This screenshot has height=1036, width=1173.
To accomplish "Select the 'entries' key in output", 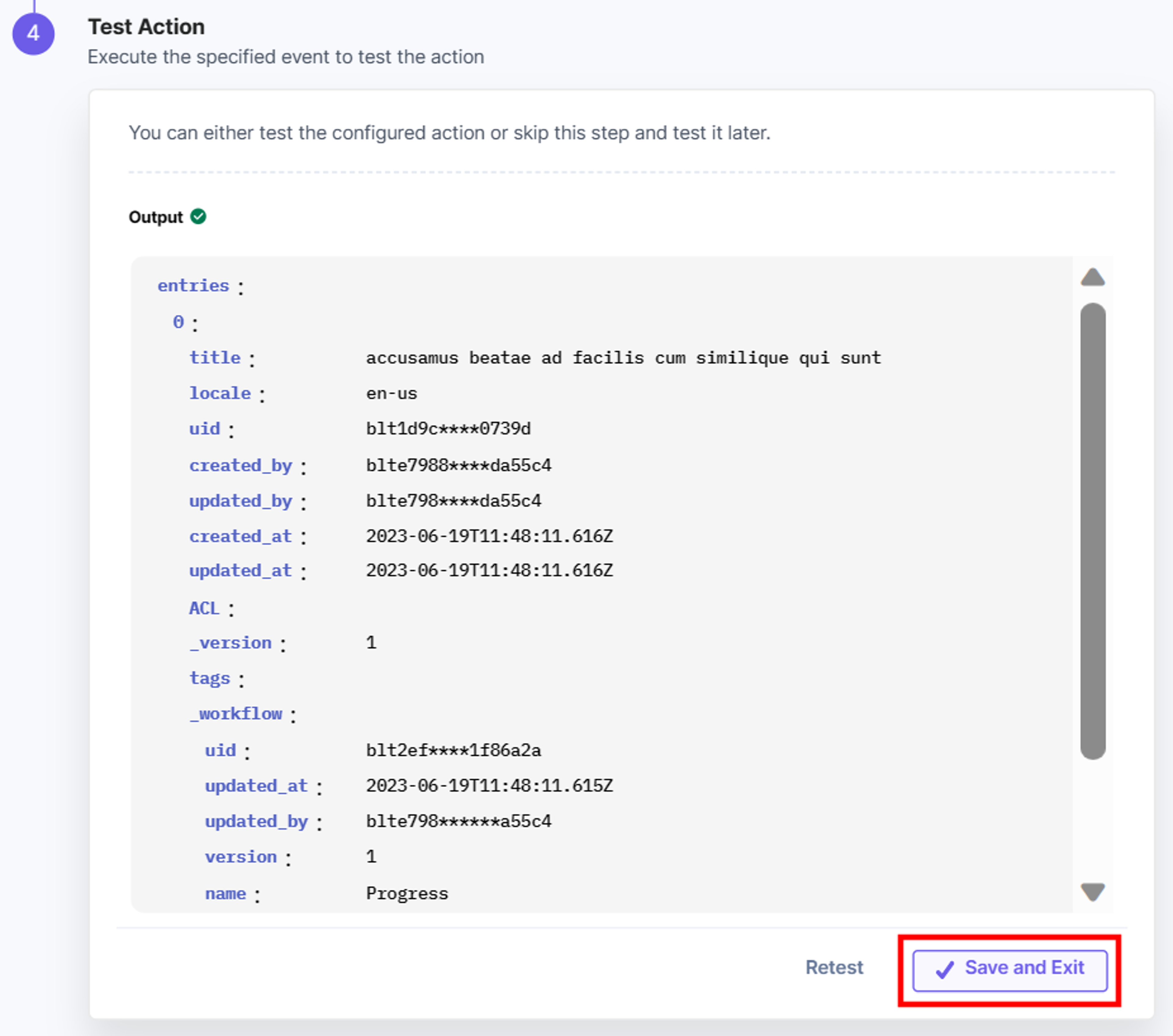I will click(x=193, y=286).
